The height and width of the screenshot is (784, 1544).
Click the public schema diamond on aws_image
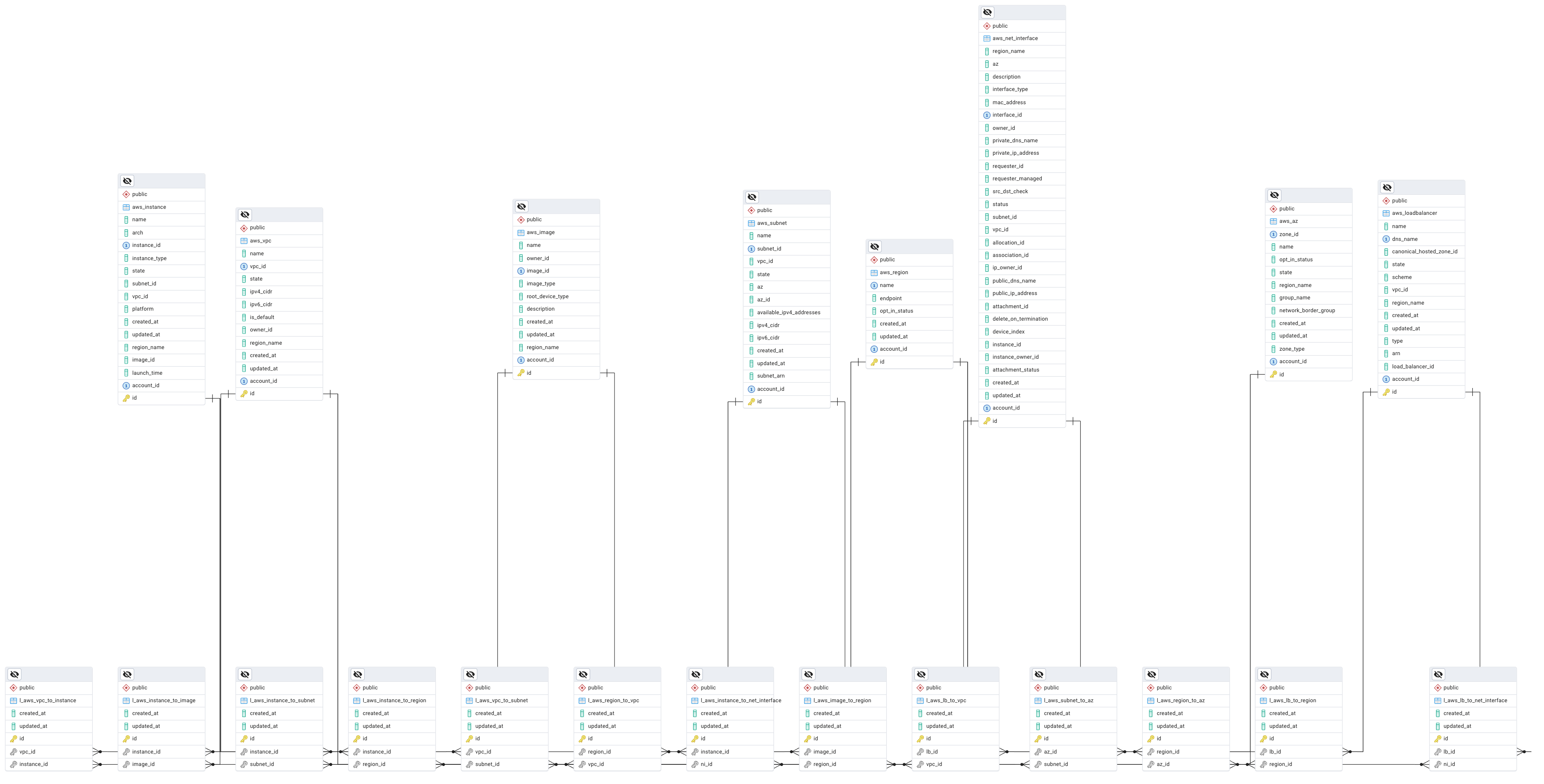pyautogui.click(x=521, y=219)
